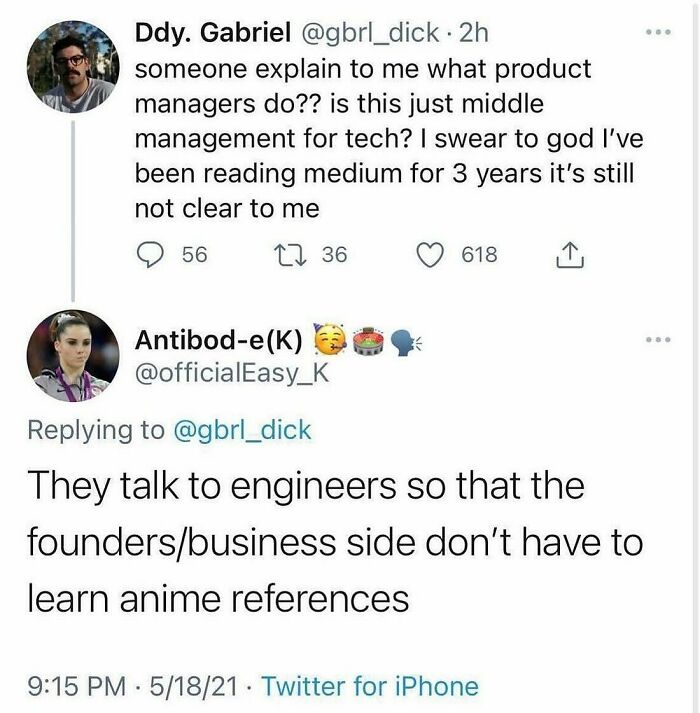This screenshot has height=713, width=700.
Task: Open Ddy. Gabriel's profile picture
Action: tap(74, 66)
